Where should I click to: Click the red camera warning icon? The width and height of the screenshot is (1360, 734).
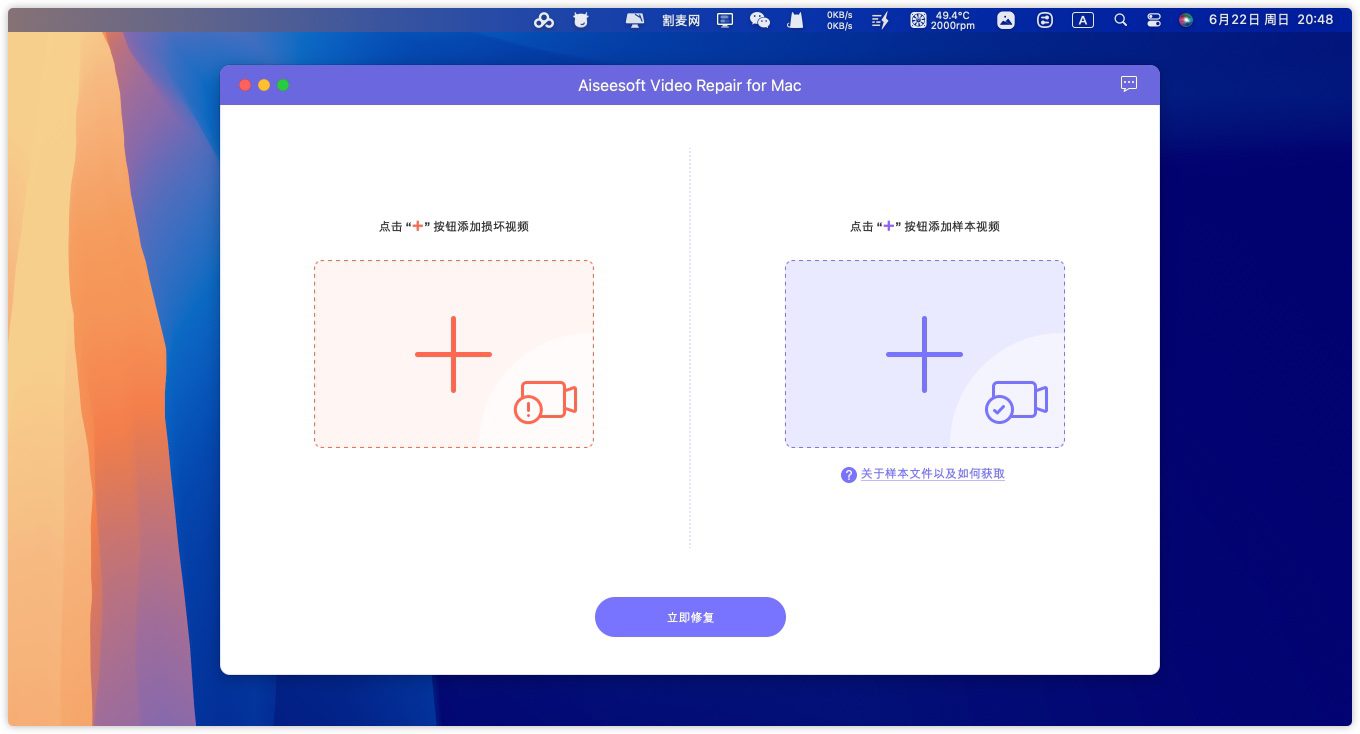[x=545, y=401]
